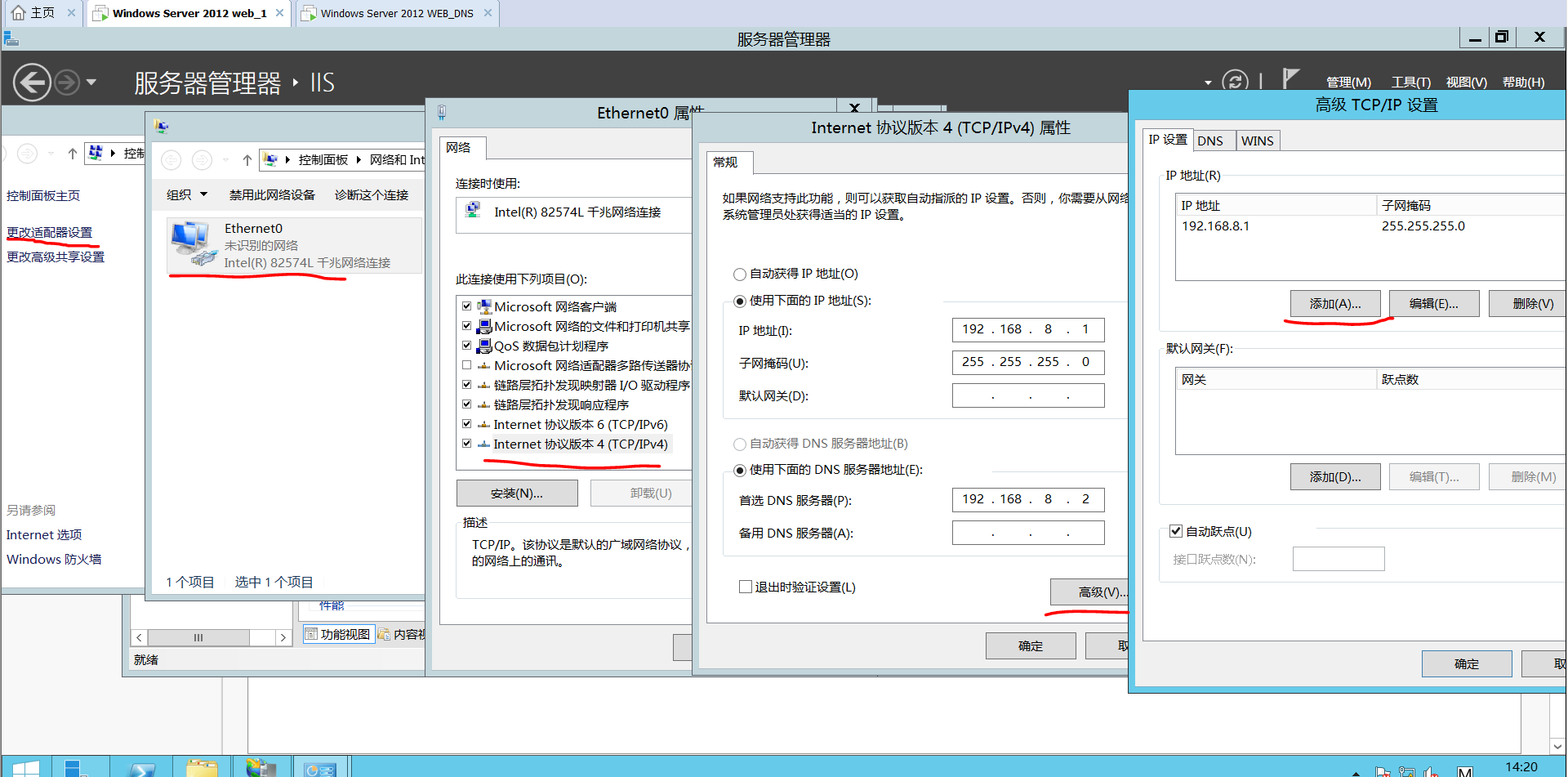The image size is (1568, 777).
Task: Click 添加(A)... button under IP addresses
Action: [x=1335, y=304]
